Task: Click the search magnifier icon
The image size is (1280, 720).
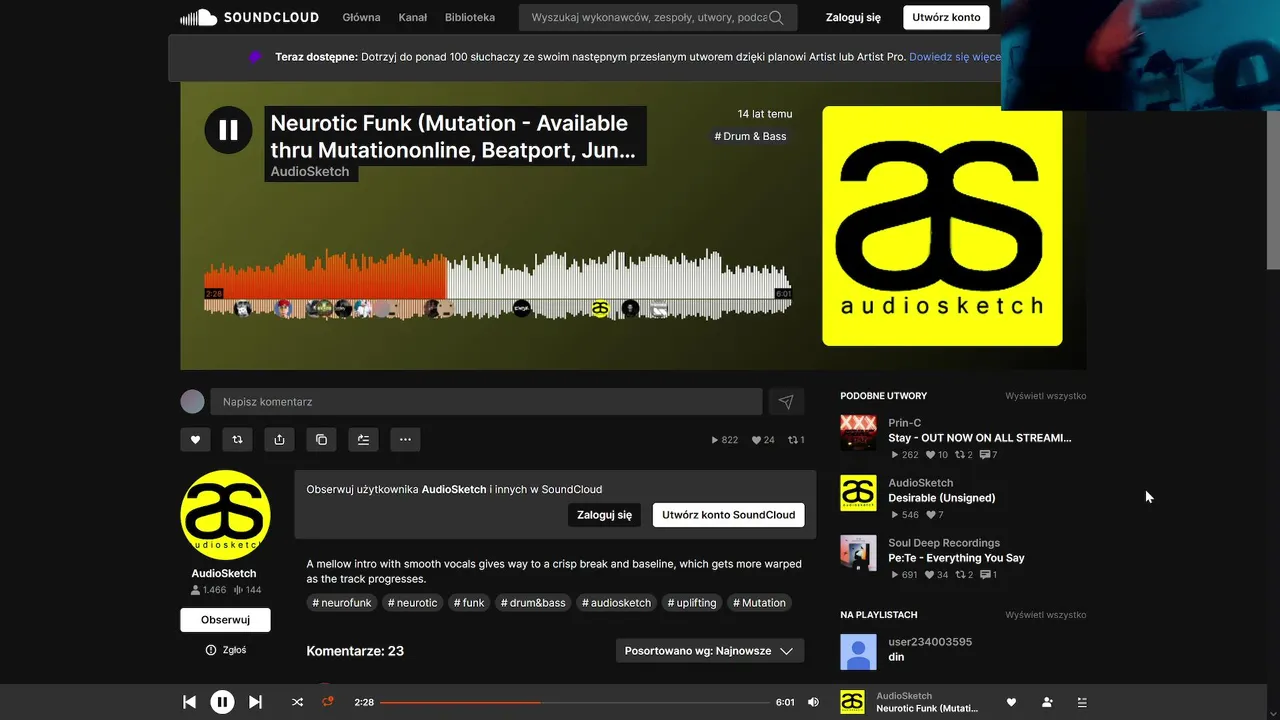Action: (x=776, y=17)
